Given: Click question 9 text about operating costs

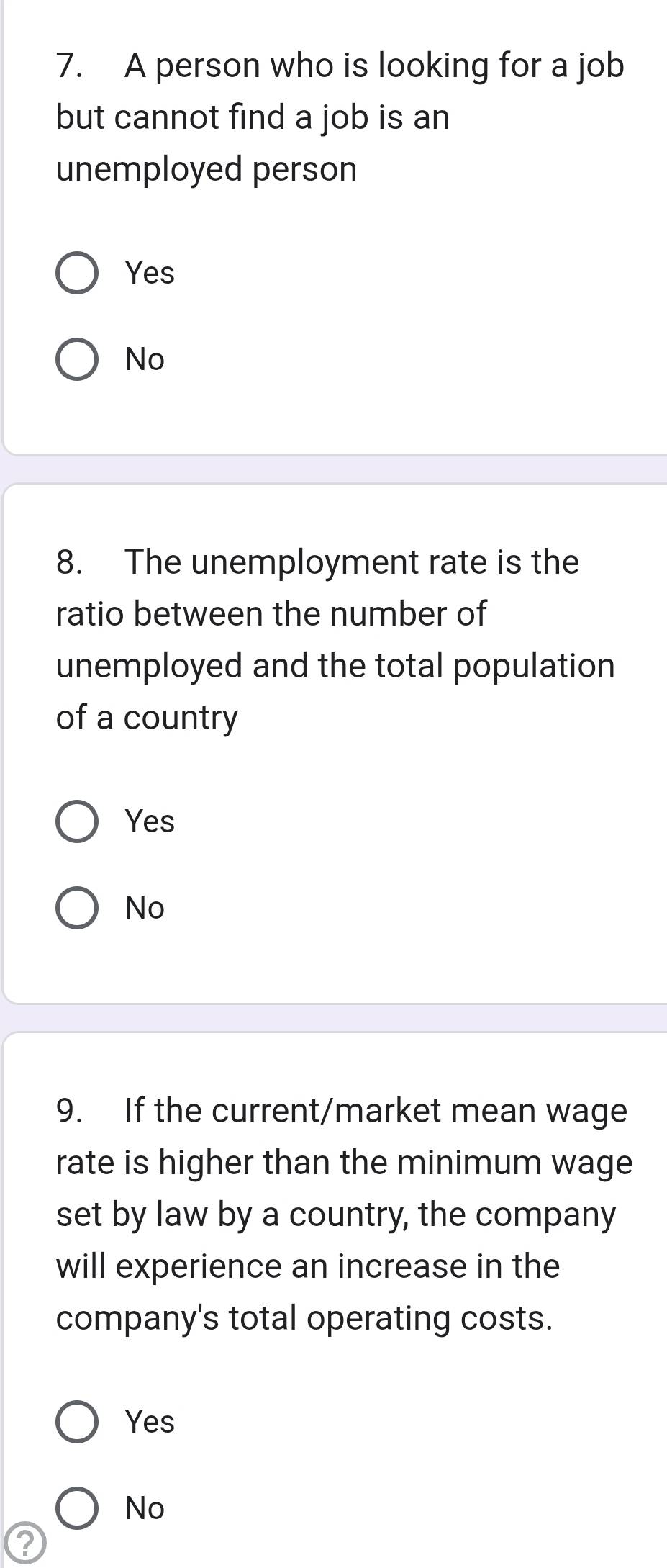Looking at the screenshot, I should coord(345,1215).
